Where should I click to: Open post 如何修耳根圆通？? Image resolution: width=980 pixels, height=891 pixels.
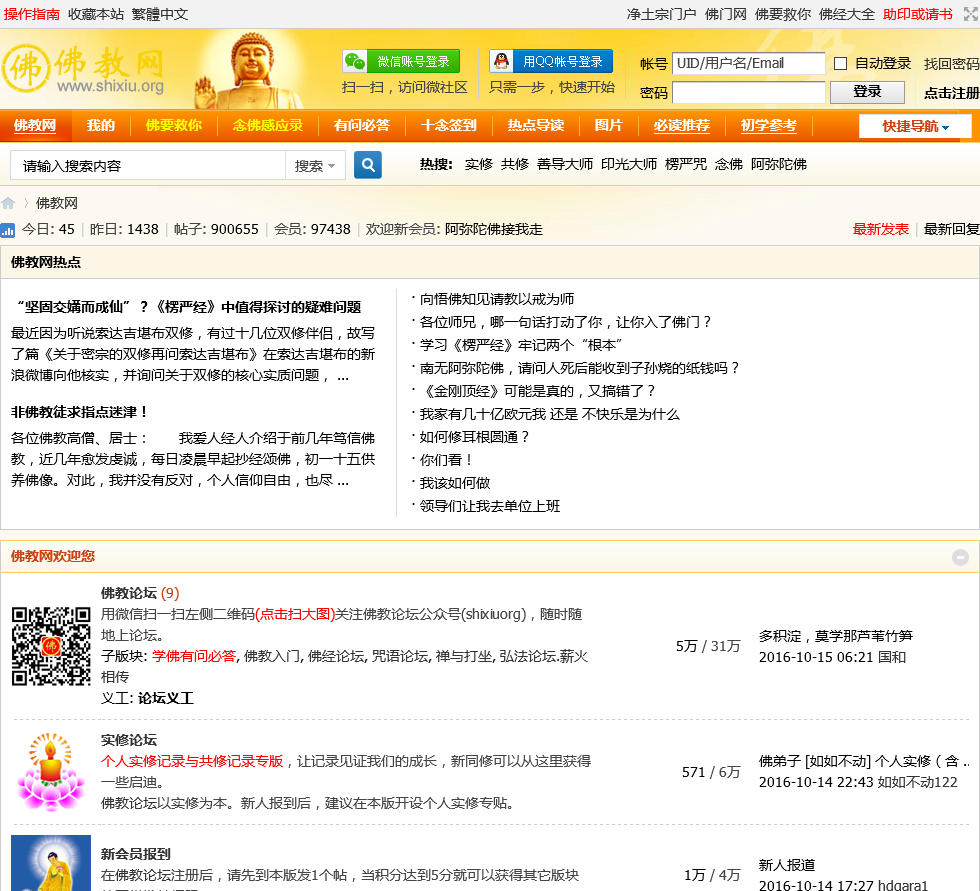[475, 437]
